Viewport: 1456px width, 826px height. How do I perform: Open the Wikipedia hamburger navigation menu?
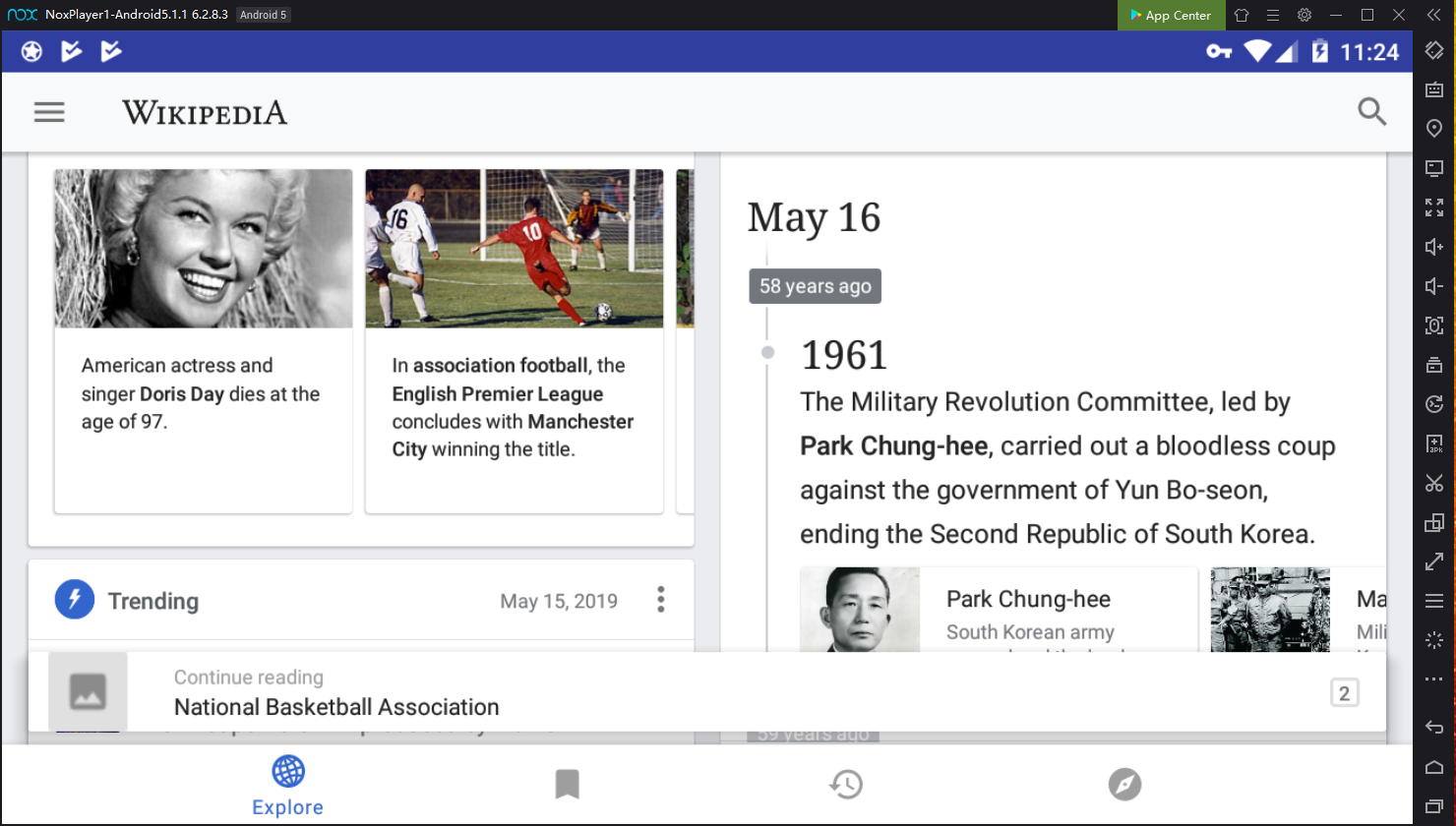point(49,112)
